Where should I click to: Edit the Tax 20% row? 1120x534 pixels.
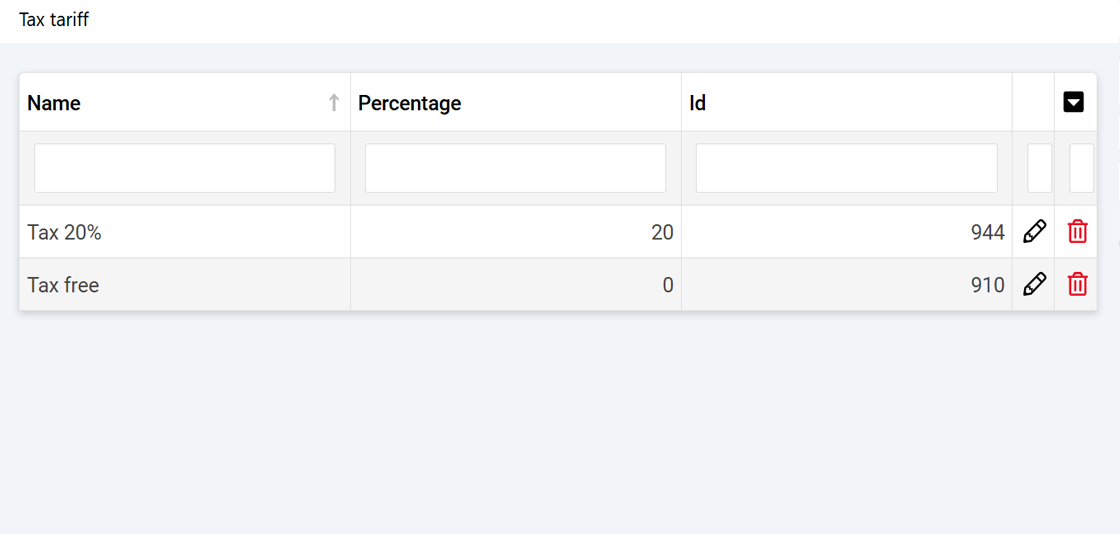click(1034, 232)
